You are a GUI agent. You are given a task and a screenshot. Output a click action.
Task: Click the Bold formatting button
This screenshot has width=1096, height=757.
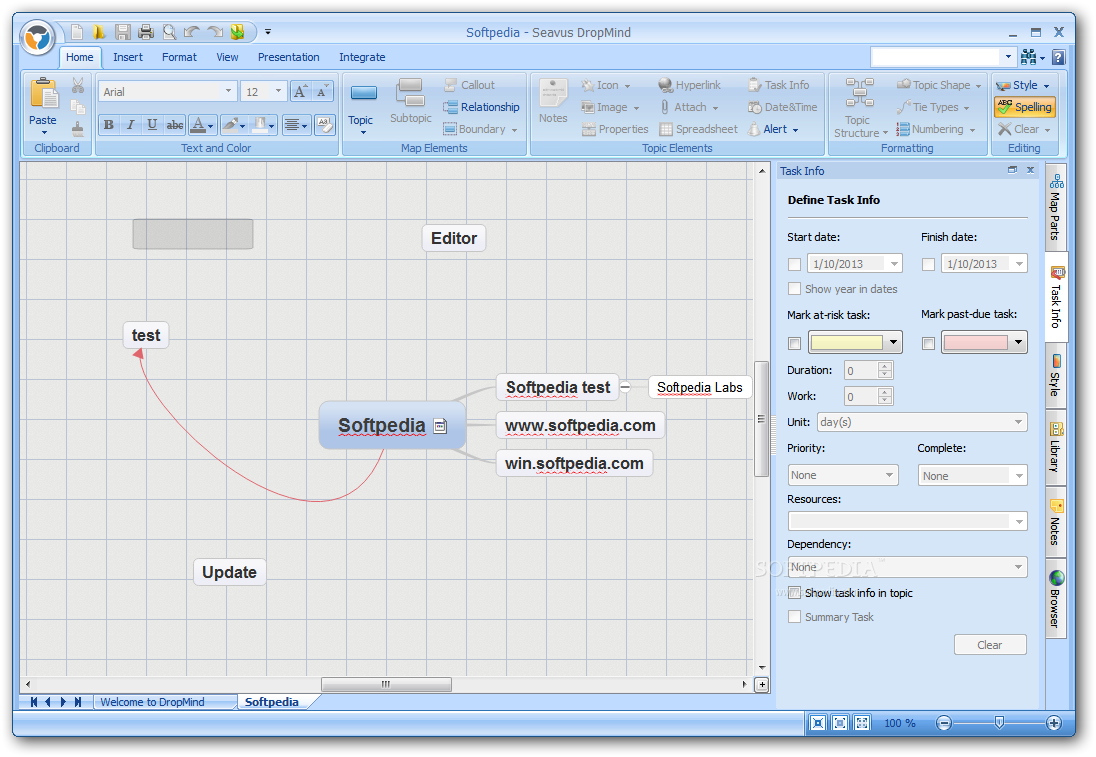tap(108, 125)
